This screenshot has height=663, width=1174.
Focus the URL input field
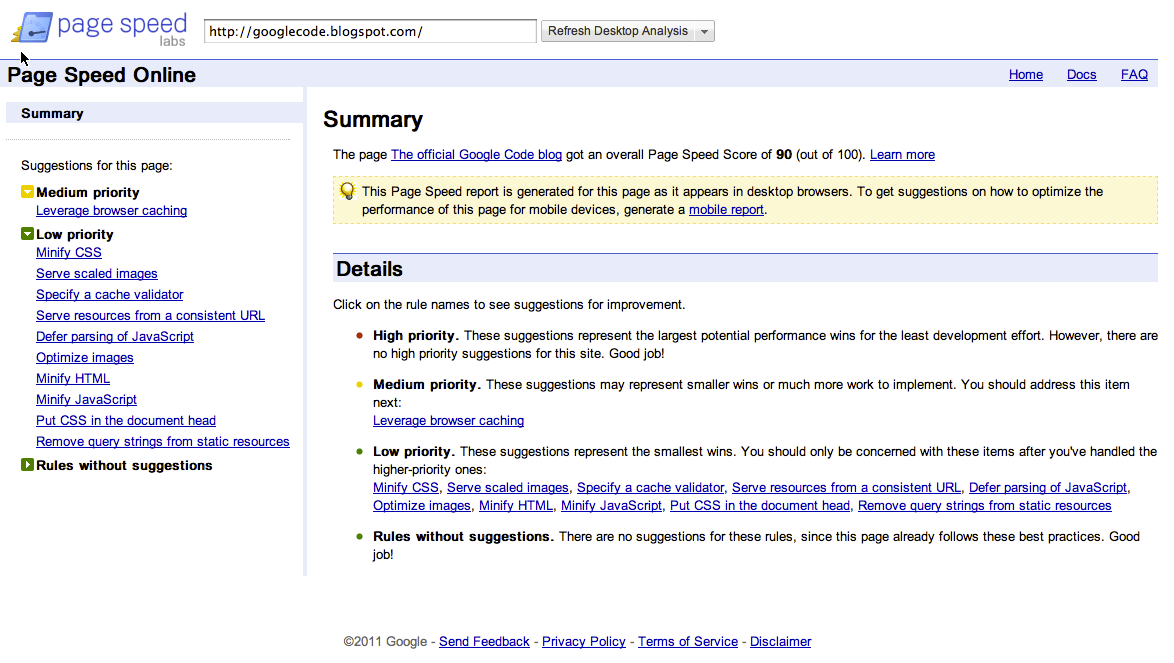tap(370, 31)
